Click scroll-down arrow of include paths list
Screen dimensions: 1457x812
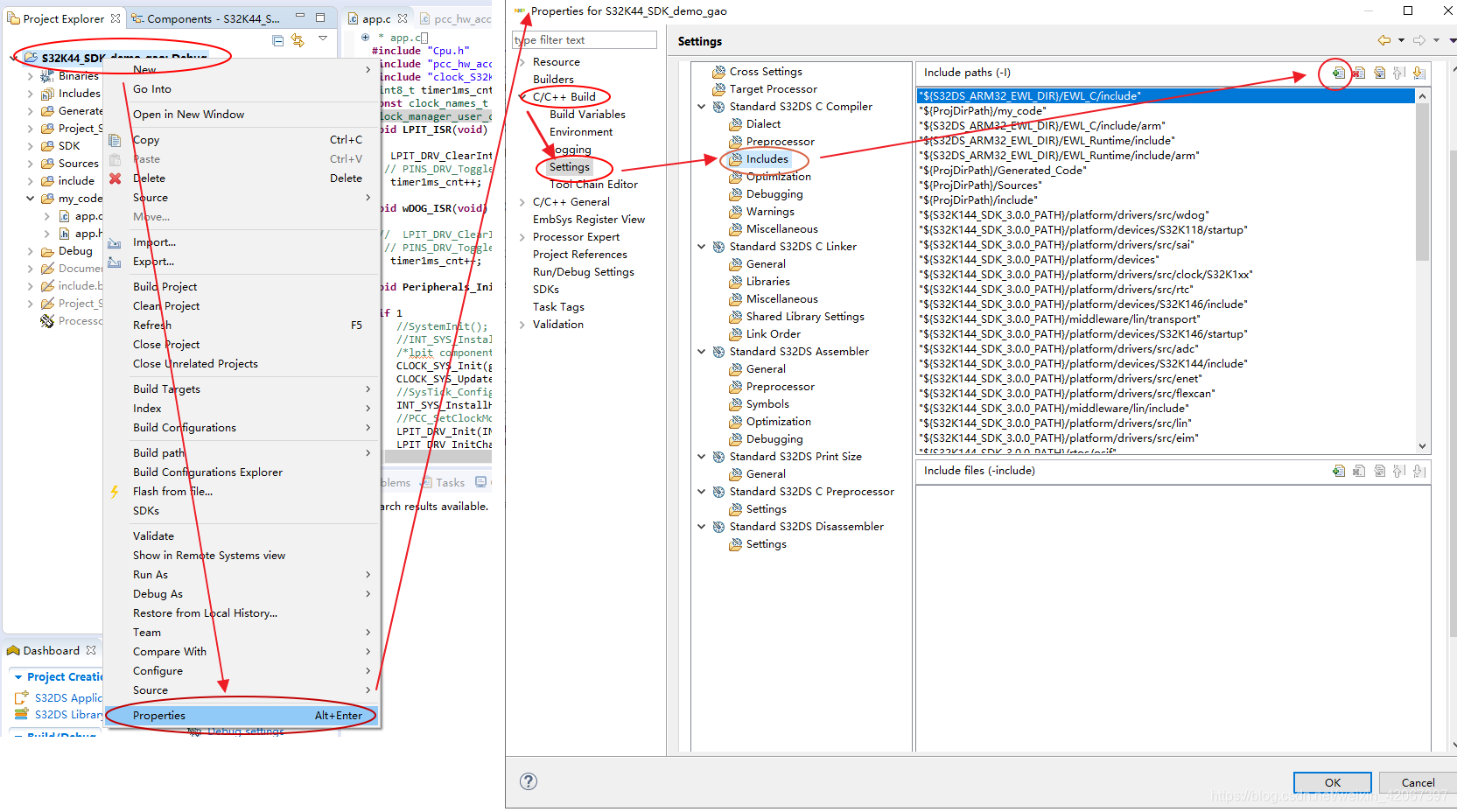[1422, 446]
